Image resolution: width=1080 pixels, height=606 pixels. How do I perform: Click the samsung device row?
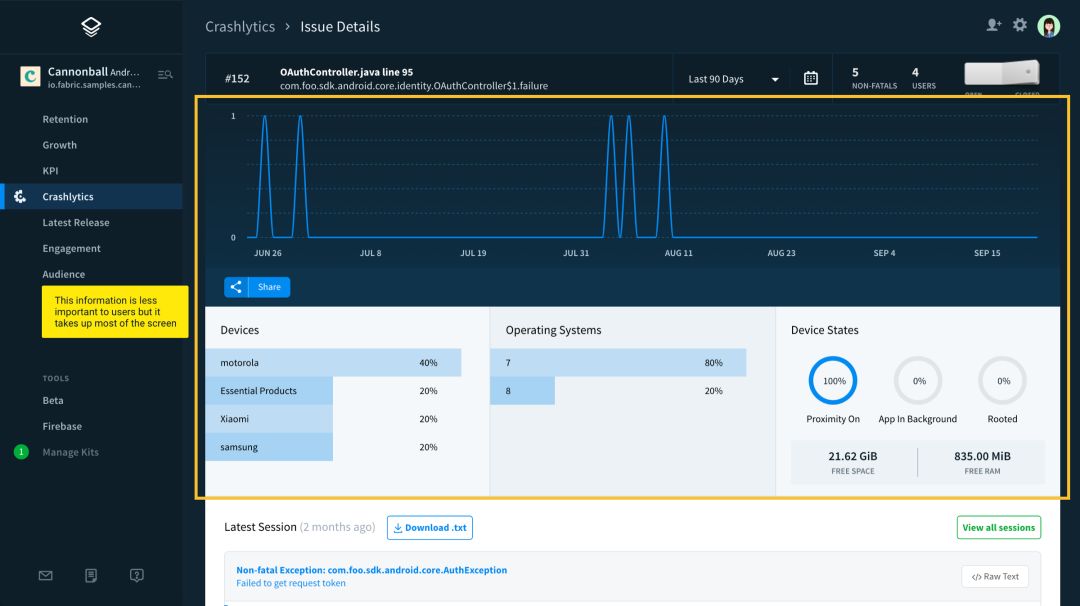(x=333, y=448)
